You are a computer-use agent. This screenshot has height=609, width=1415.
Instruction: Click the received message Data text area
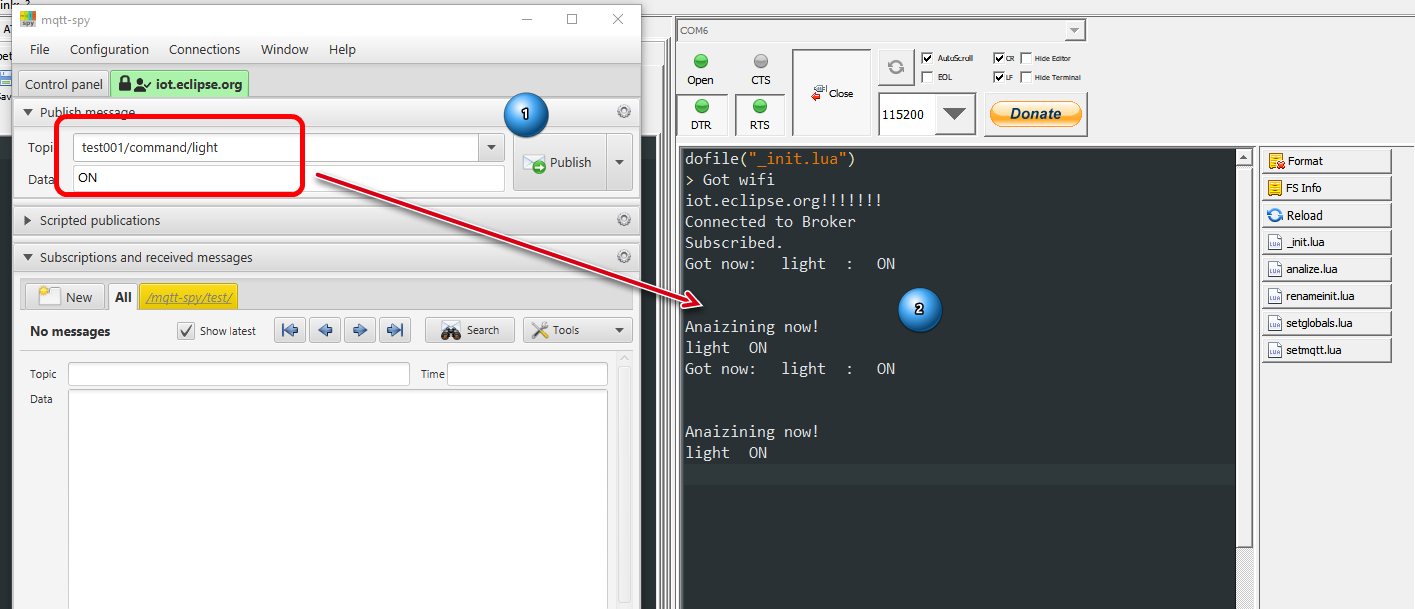coord(338,499)
